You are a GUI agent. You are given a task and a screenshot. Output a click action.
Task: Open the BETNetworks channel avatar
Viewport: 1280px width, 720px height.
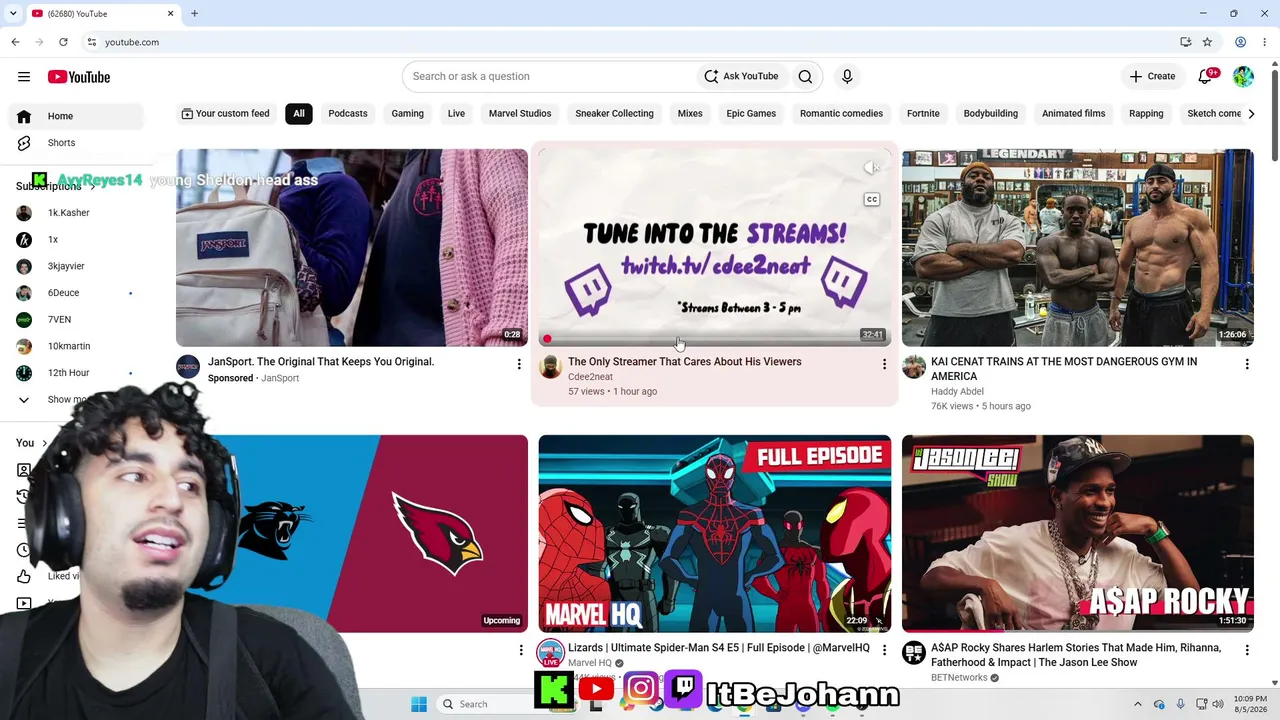pos(914,653)
